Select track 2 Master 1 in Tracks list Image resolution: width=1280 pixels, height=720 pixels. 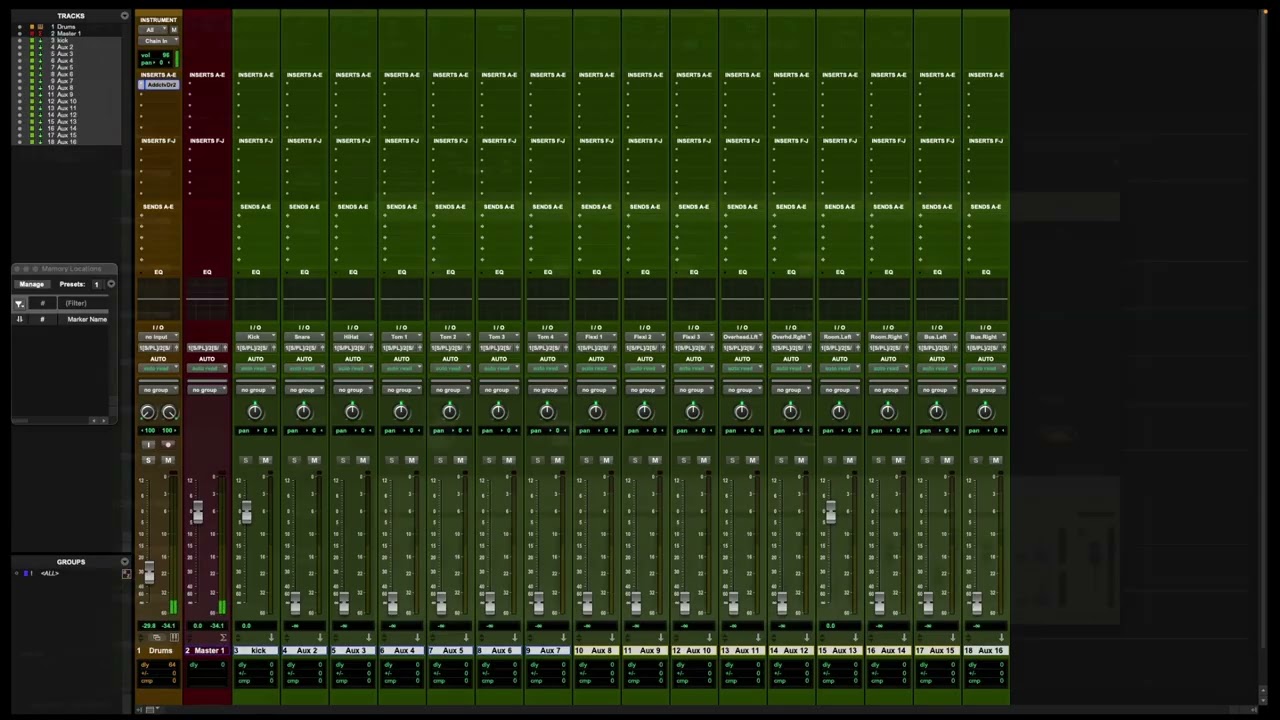coord(66,33)
